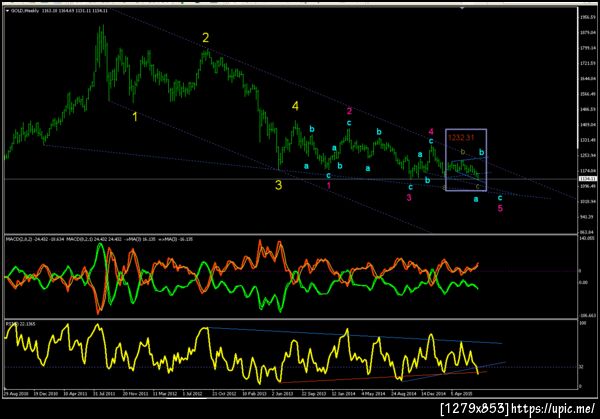Click the highlighted current price tag 1134.11
600x419 pixels.
click(588, 179)
